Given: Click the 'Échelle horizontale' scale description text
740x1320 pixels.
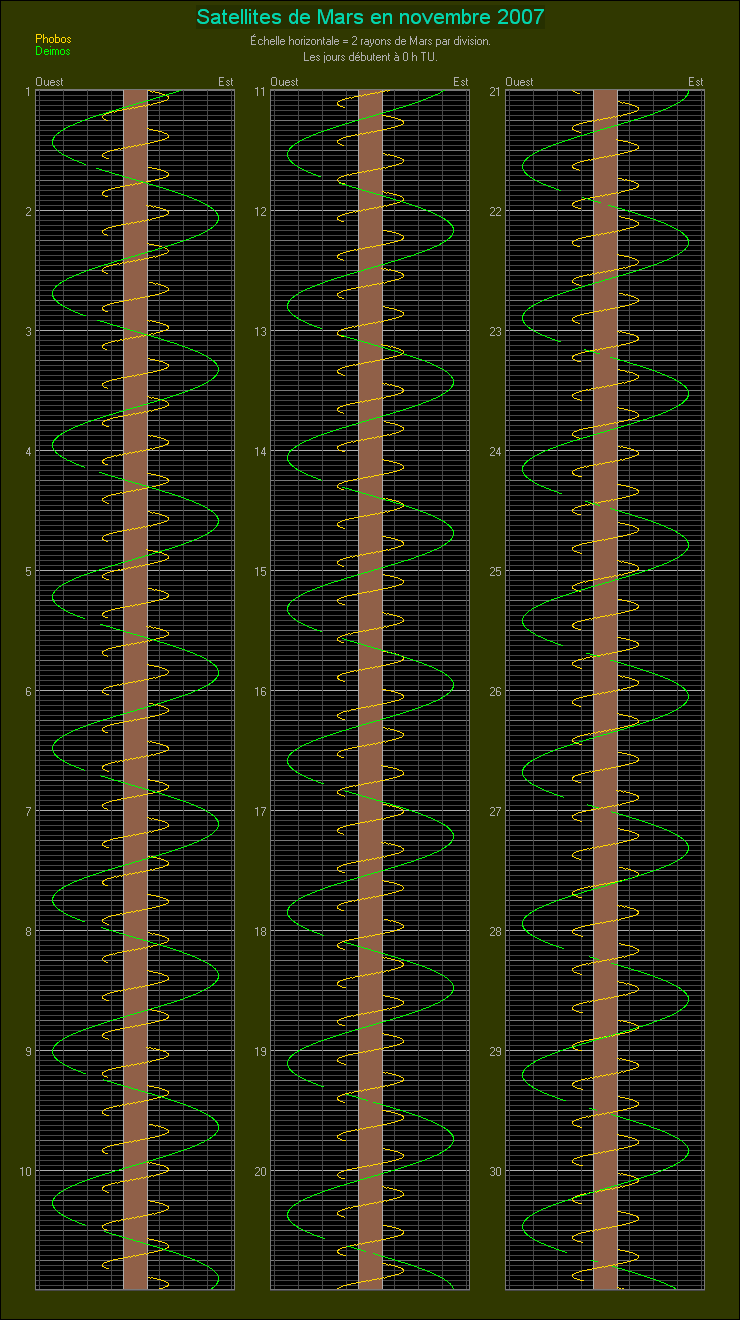Looking at the screenshot, I should click(370, 42).
